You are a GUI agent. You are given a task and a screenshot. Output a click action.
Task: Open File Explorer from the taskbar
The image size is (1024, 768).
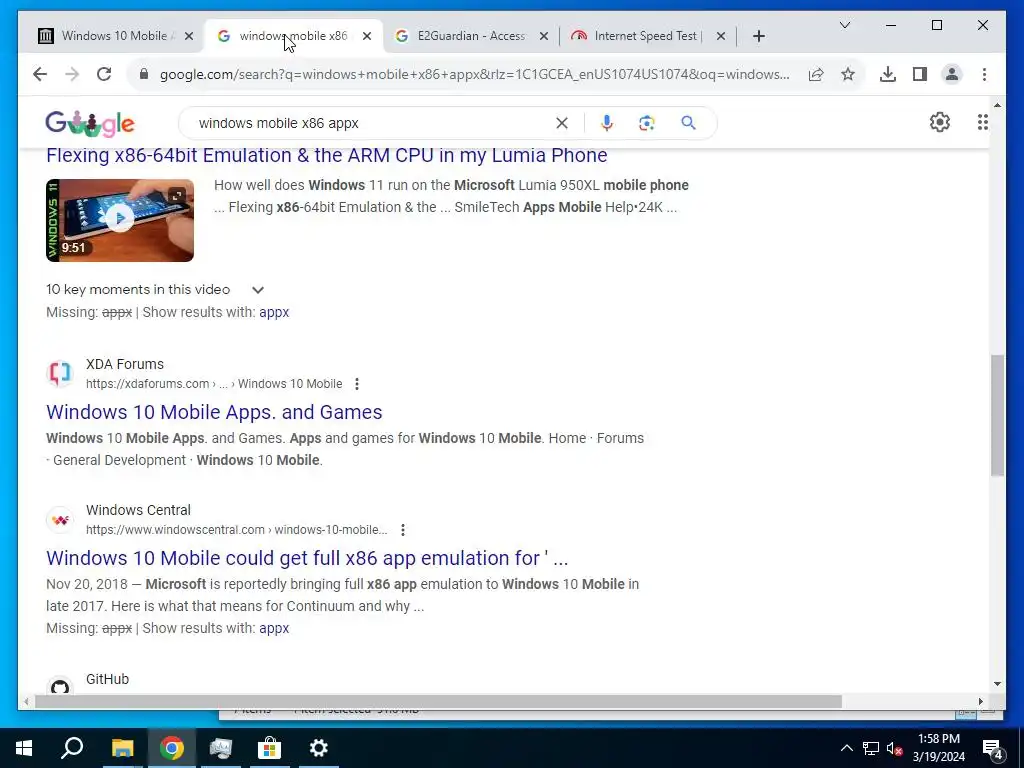click(x=122, y=748)
